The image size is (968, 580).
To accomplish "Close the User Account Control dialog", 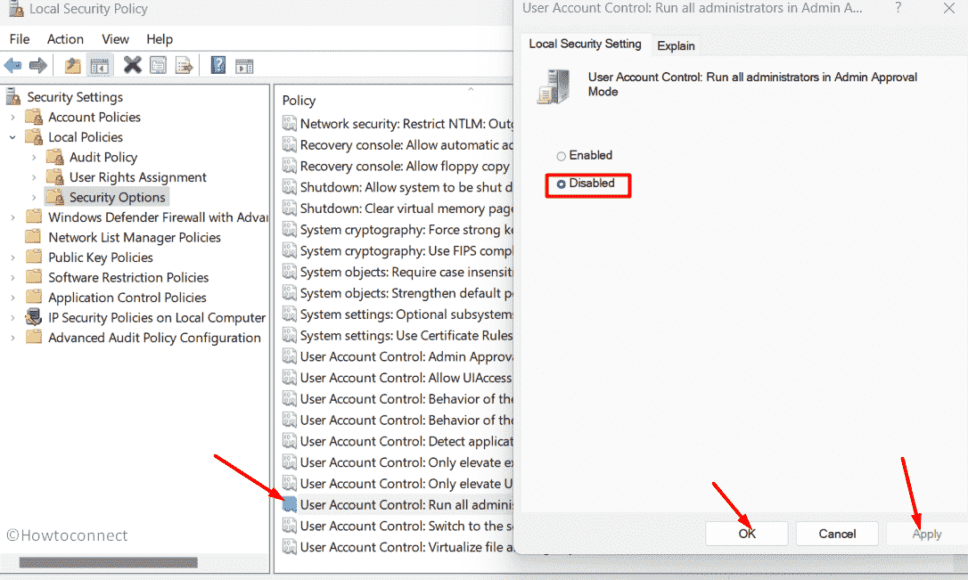I will [x=949, y=8].
